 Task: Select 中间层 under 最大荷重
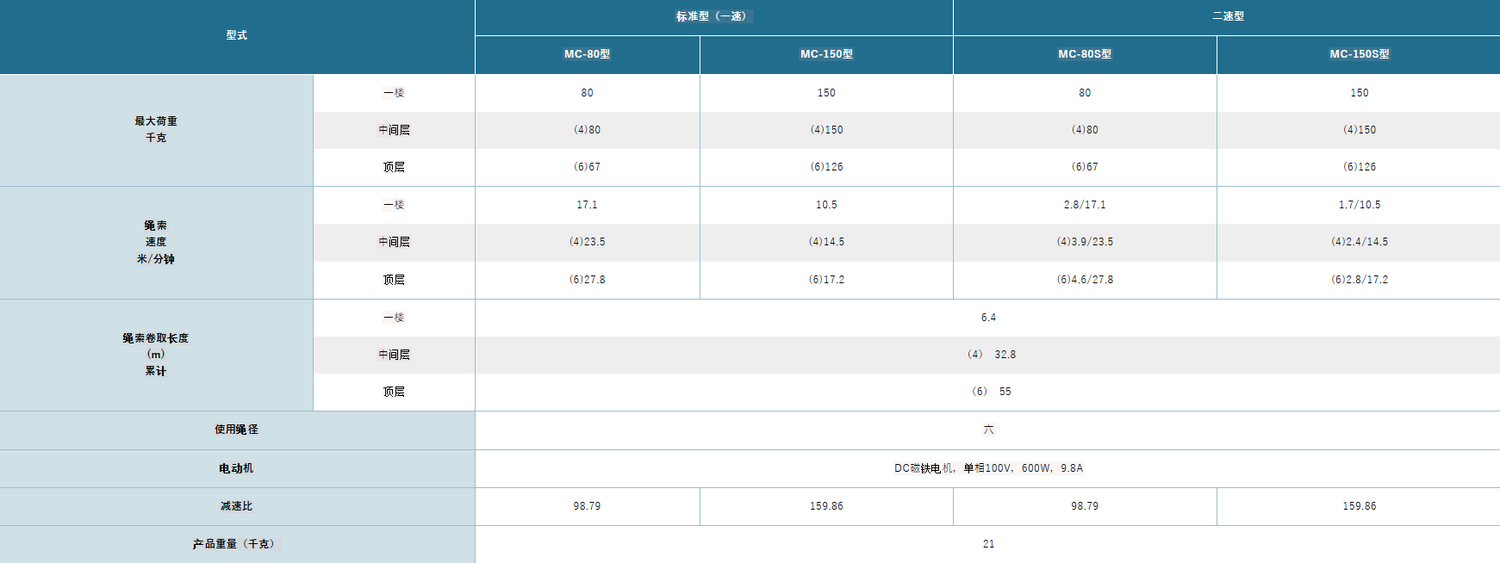coord(394,130)
